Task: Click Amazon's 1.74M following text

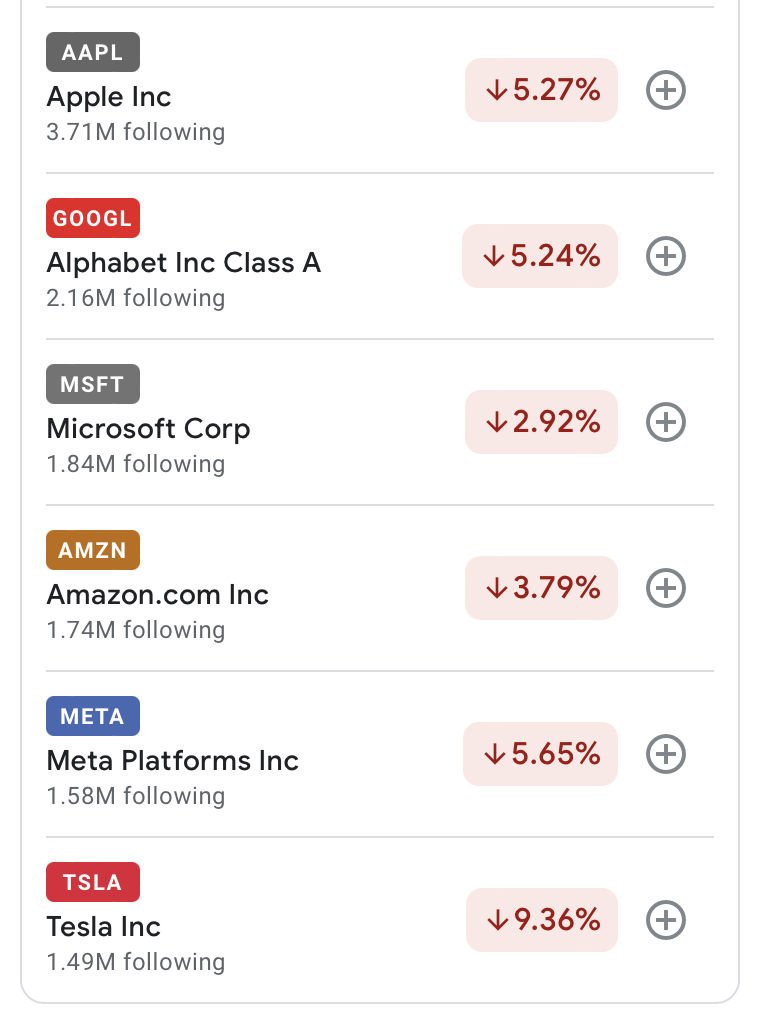Action: coord(136,630)
